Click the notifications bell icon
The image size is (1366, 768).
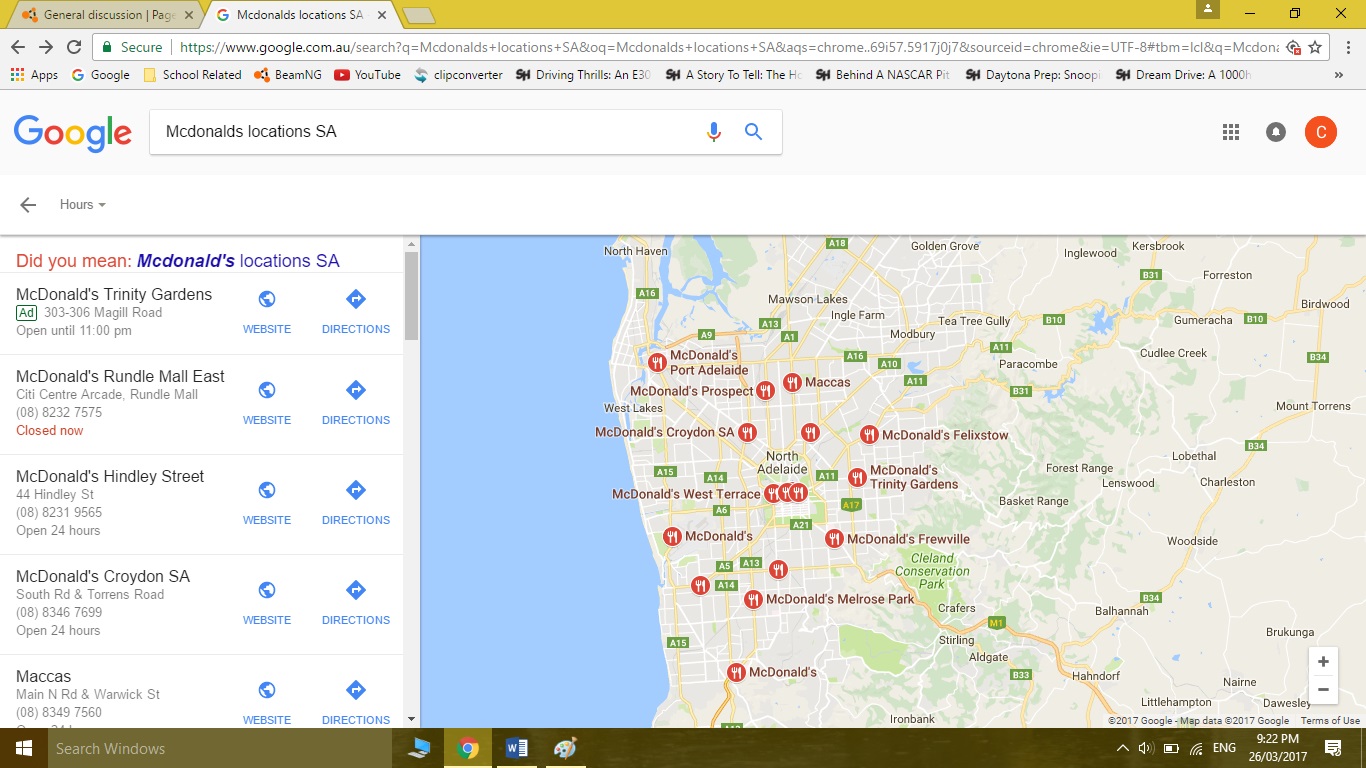1276,132
